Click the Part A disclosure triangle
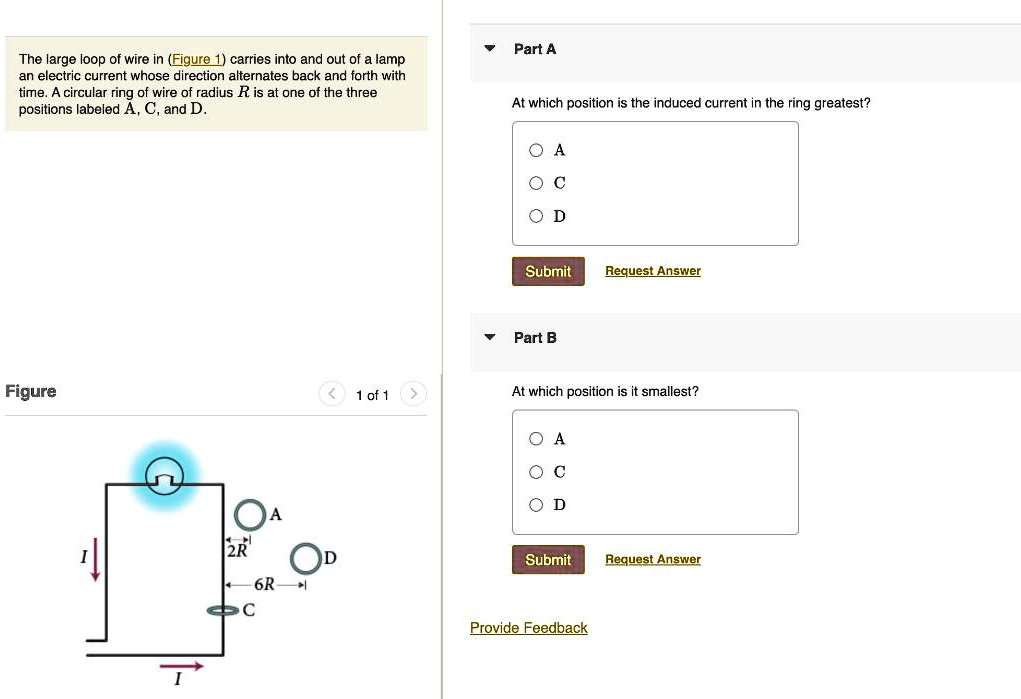This screenshot has height=699, width=1021. [489, 47]
